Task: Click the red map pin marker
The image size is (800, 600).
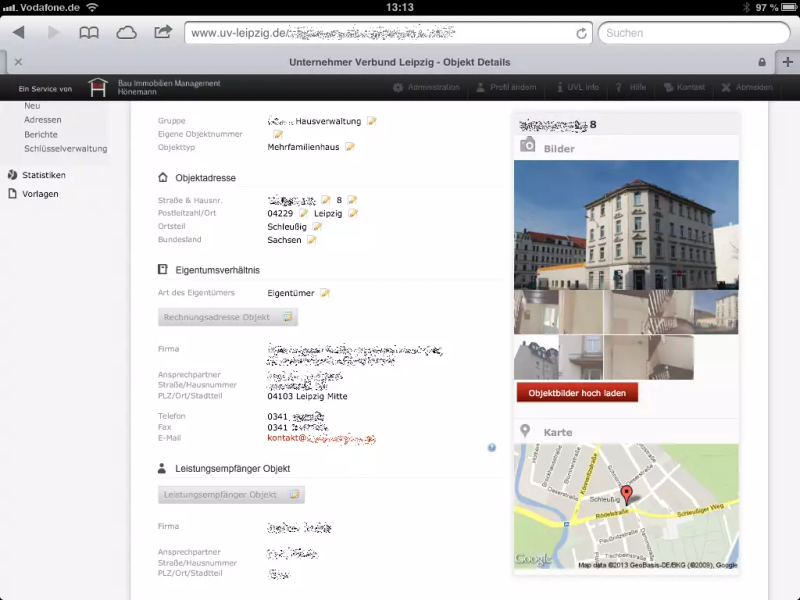Action: (x=627, y=494)
